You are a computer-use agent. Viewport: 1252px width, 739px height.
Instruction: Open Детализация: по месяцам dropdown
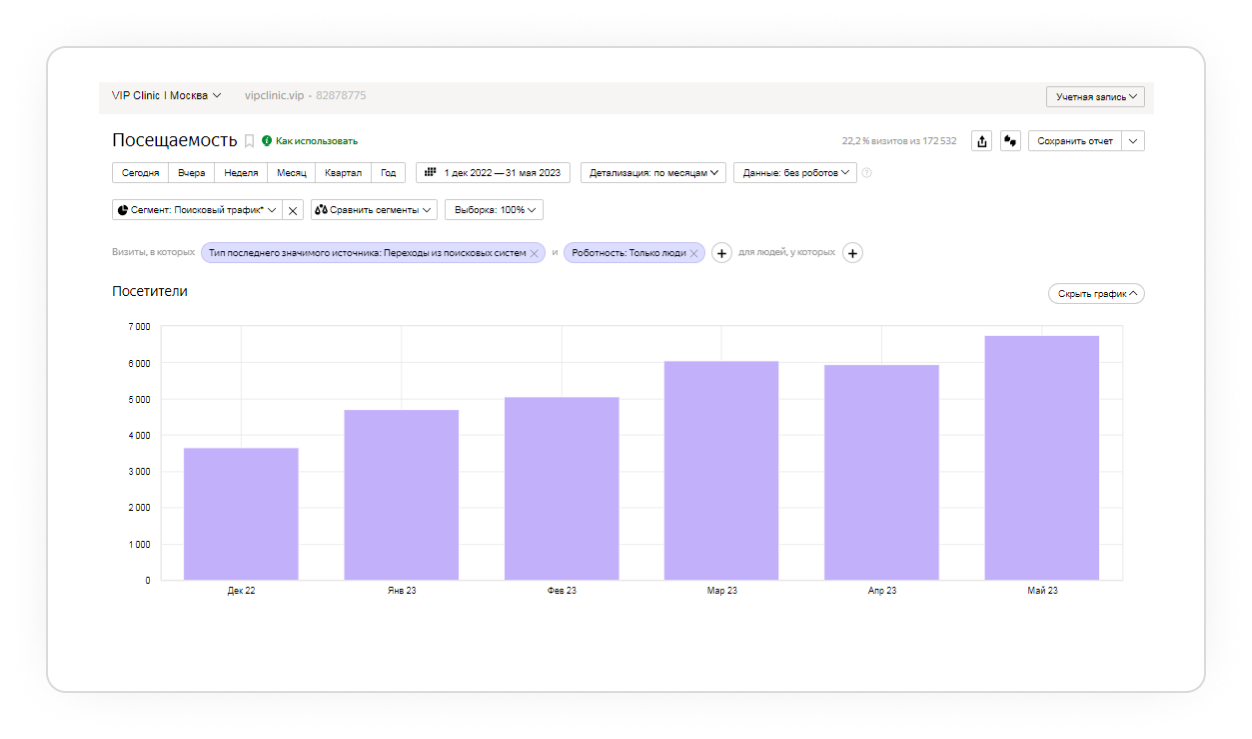653,173
